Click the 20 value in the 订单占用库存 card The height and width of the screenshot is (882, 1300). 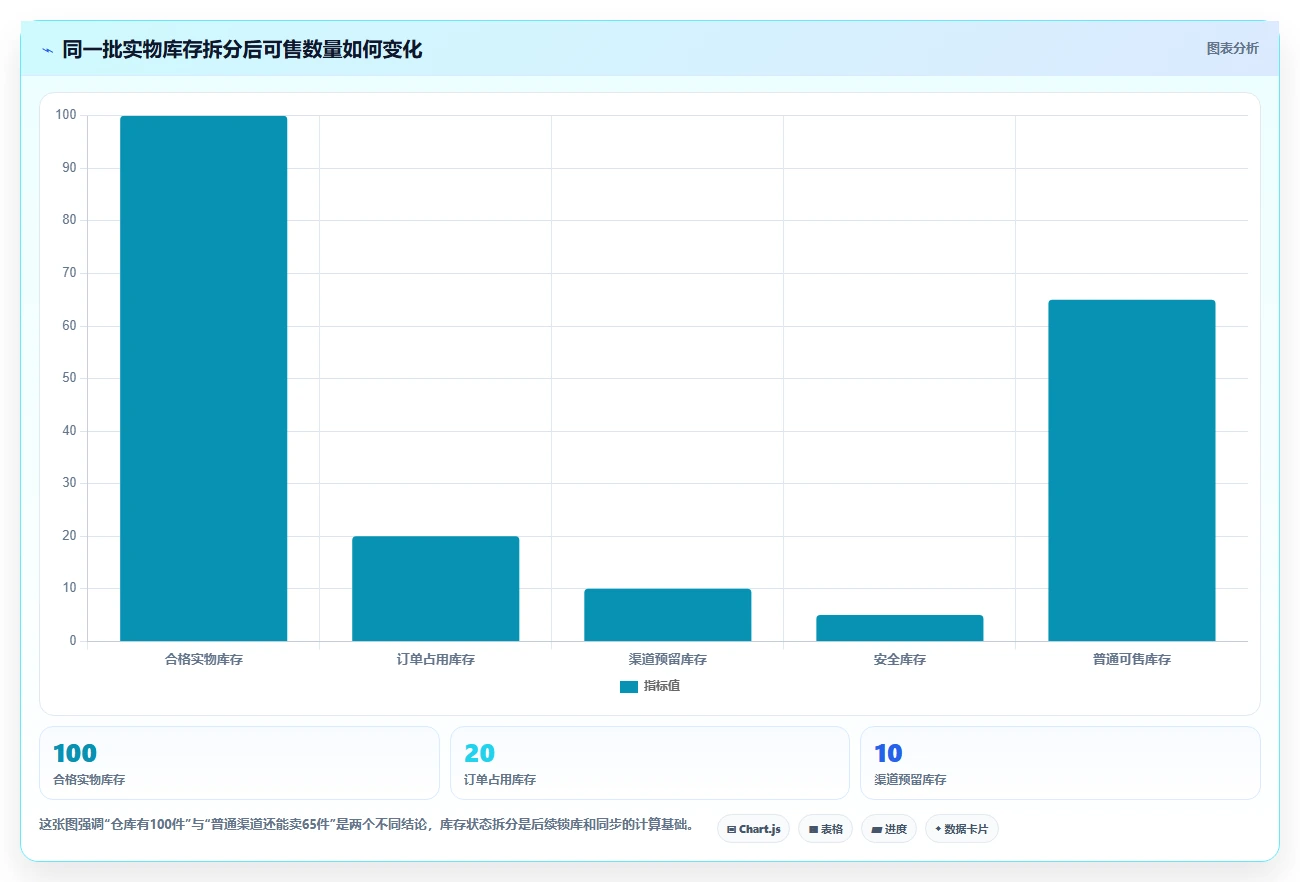480,753
